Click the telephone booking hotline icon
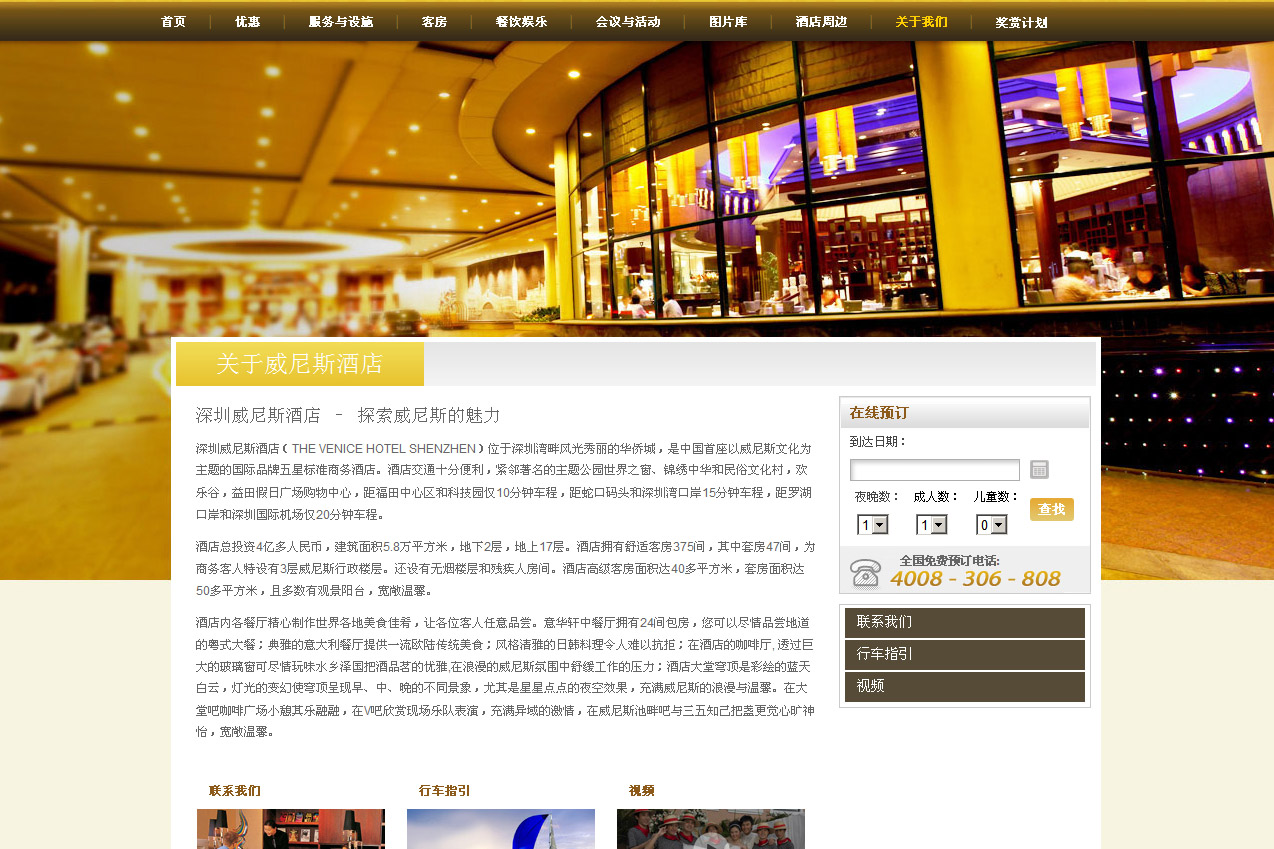Image resolution: width=1274 pixels, height=849 pixels. click(x=865, y=573)
